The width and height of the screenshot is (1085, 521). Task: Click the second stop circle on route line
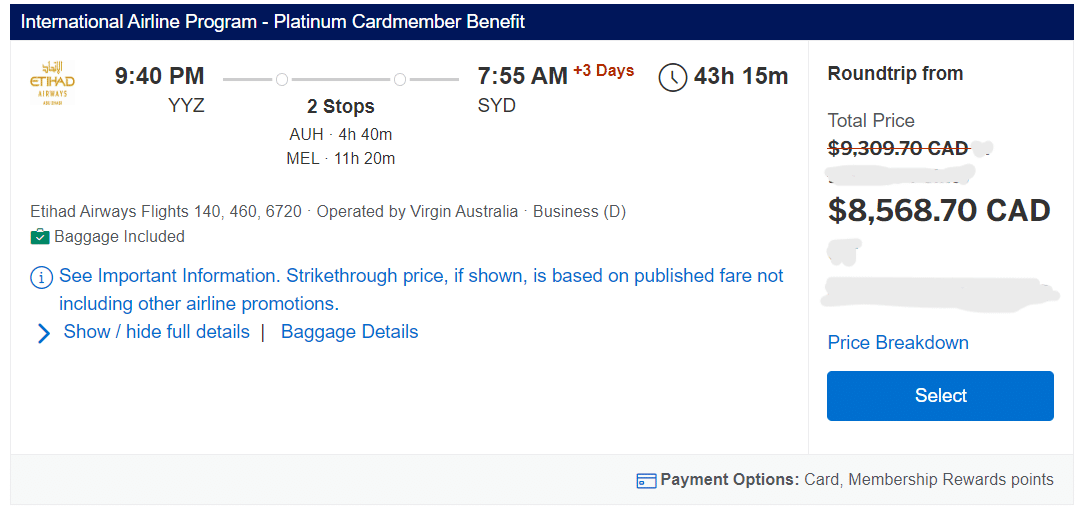400,79
